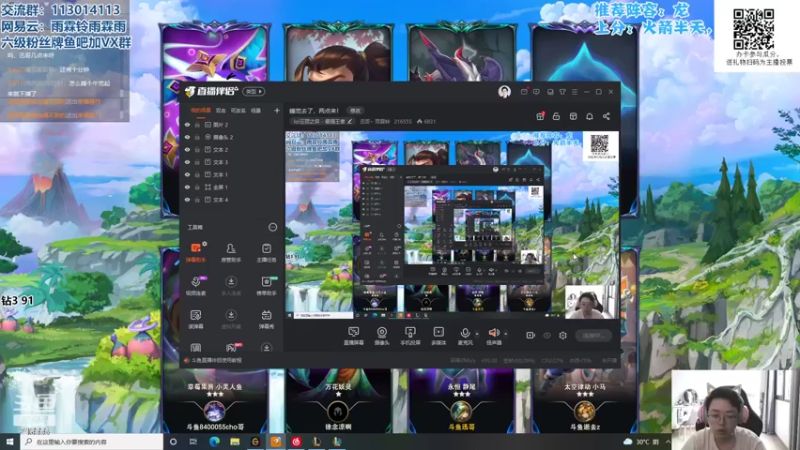
Task: Open the 弹幕秀 tool
Action: click(266, 319)
